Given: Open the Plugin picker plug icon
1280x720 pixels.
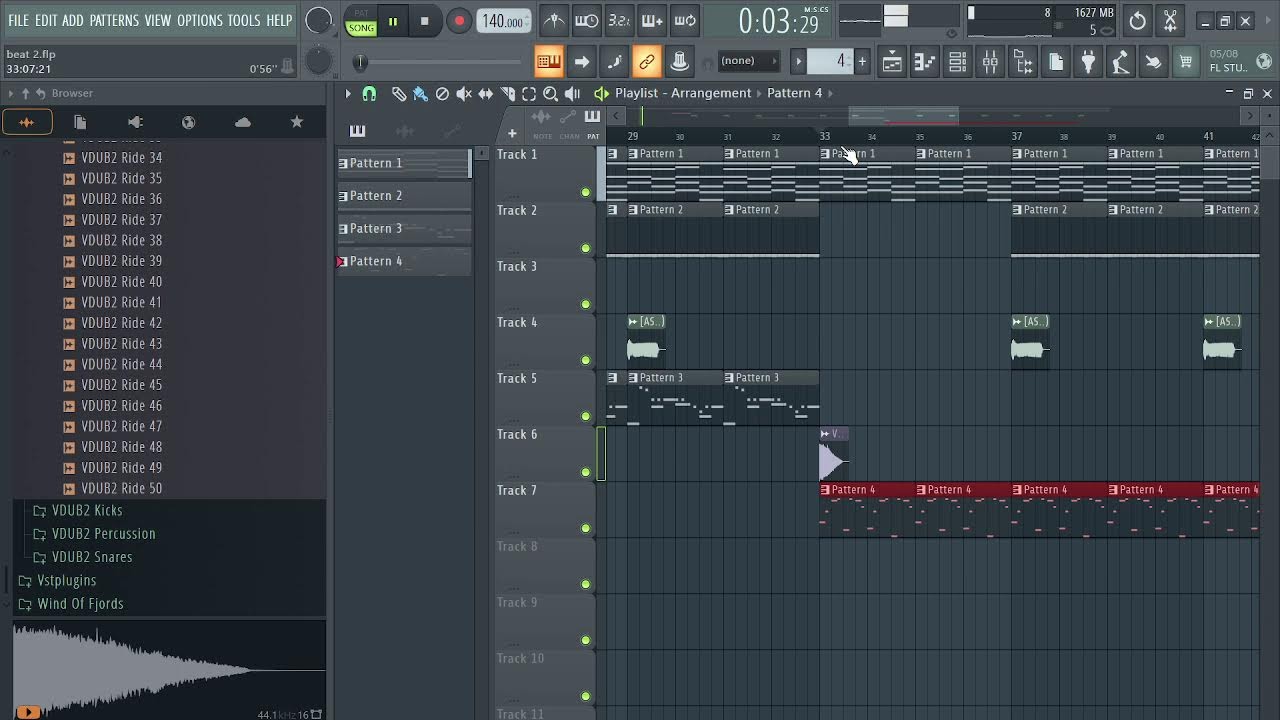Looking at the screenshot, I should [1089, 62].
